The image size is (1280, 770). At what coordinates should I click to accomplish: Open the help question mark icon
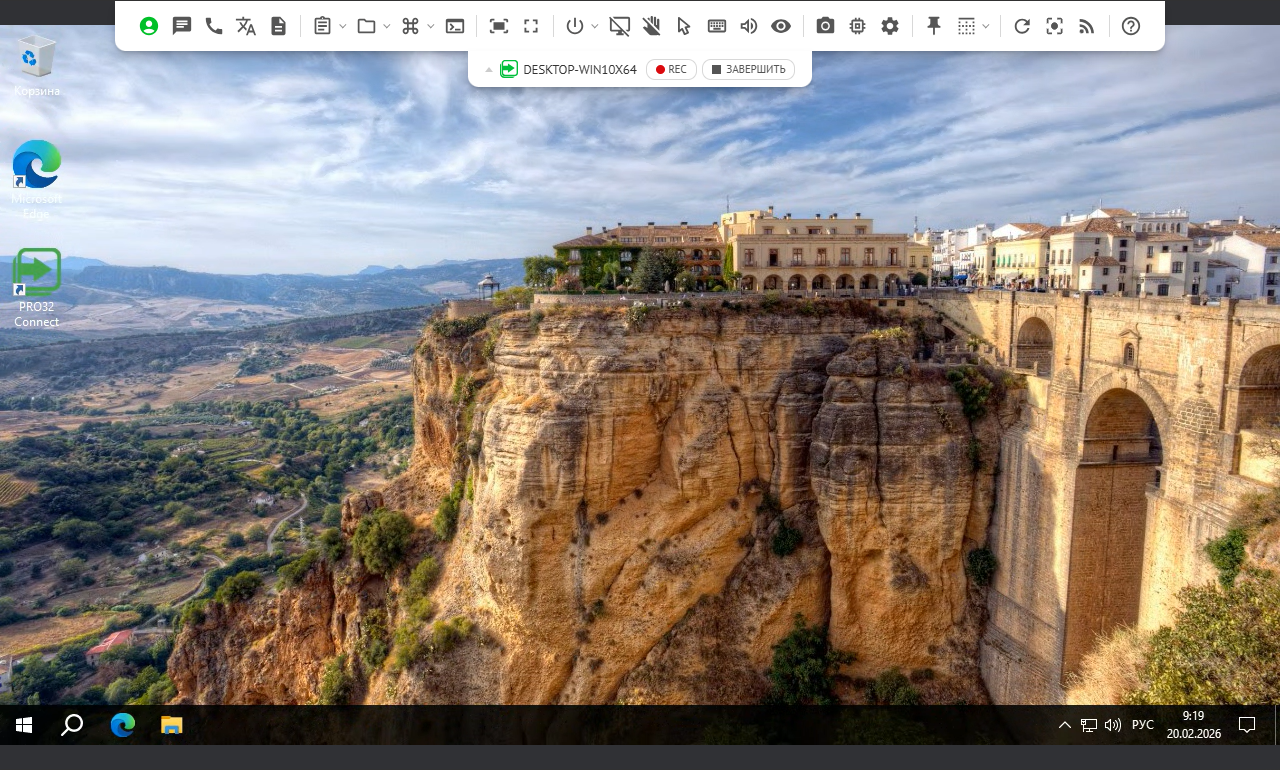tap(1131, 26)
